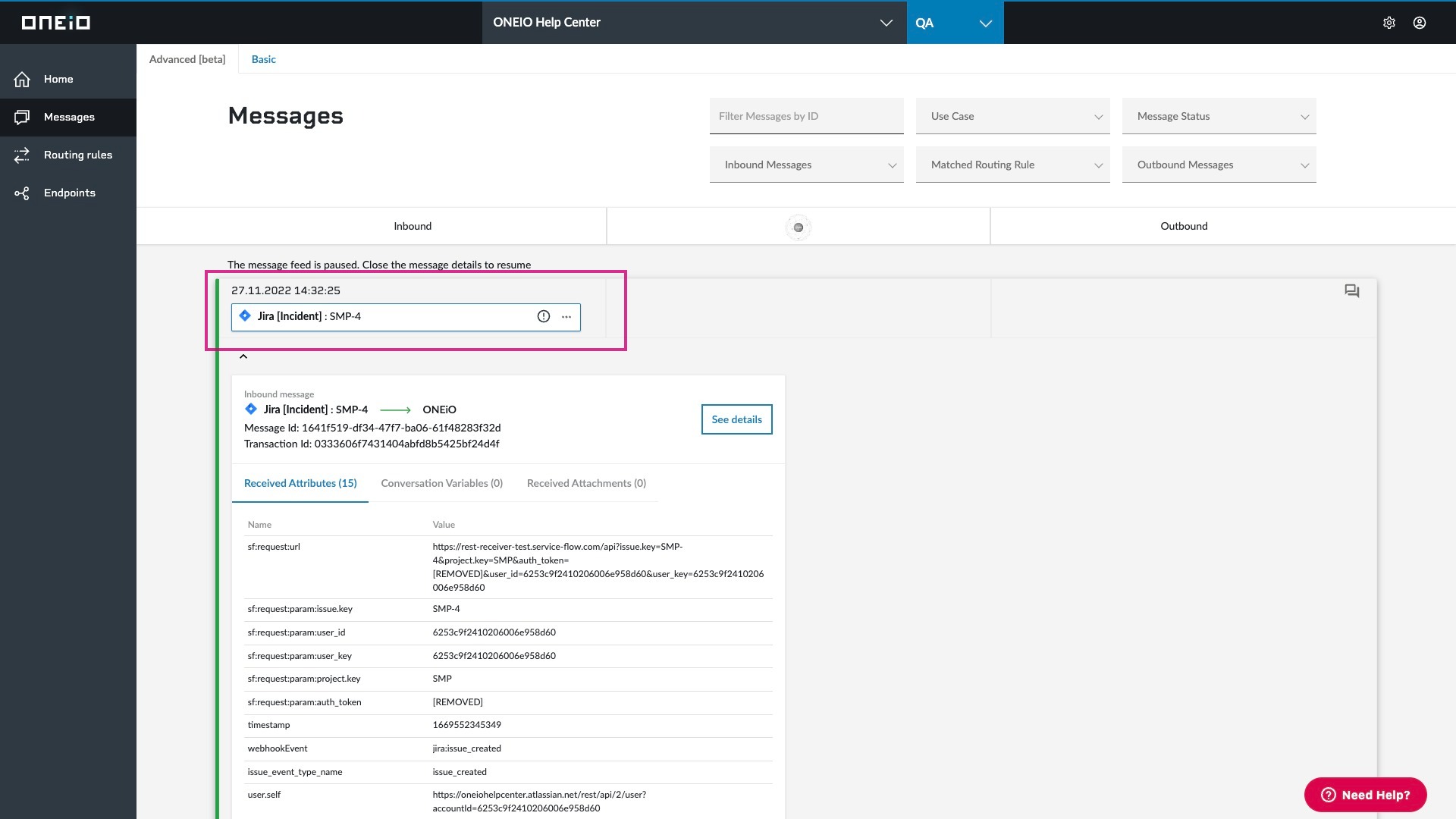Click the Messages sidebar icon
The width and height of the screenshot is (1456, 819).
coord(22,117)
